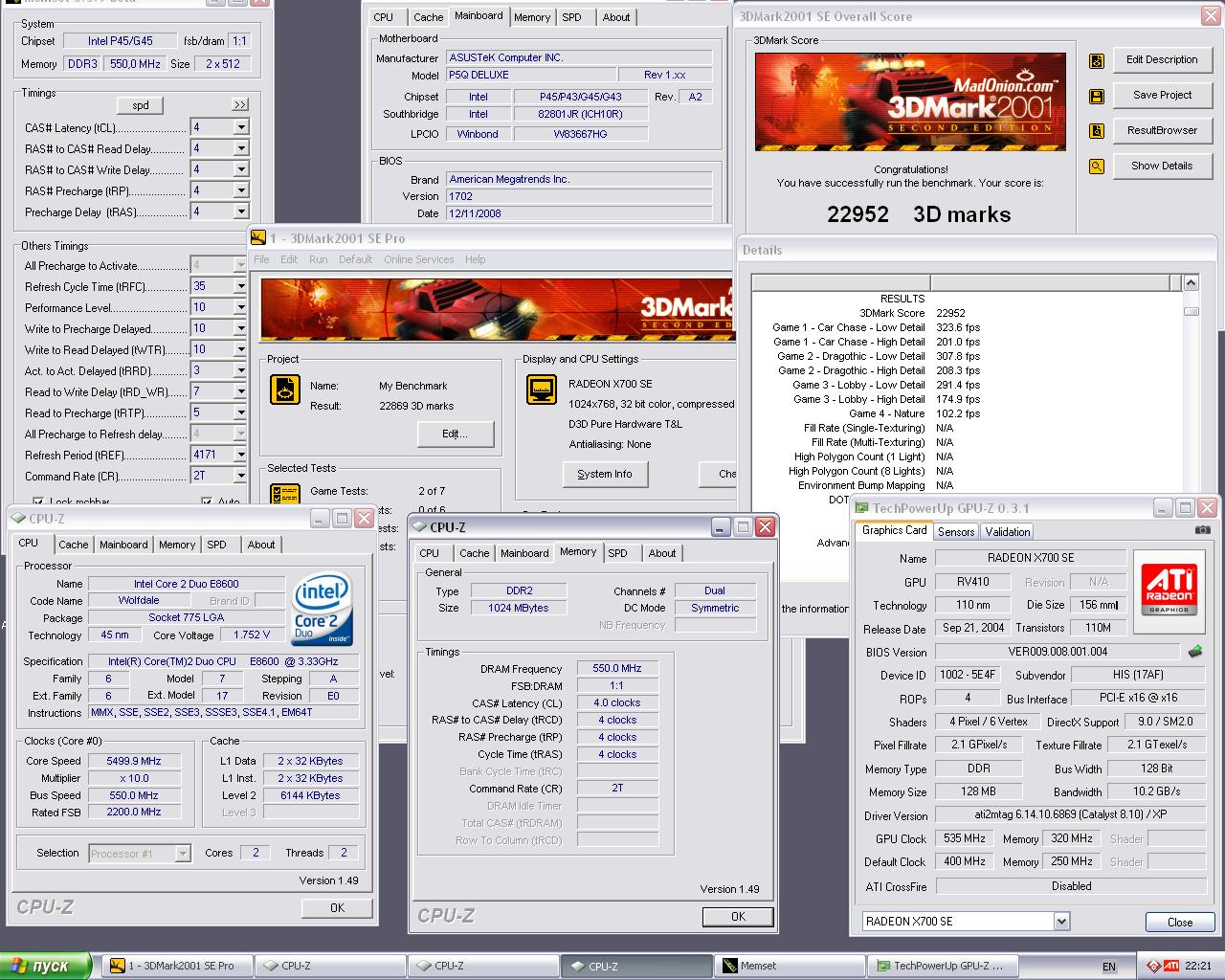Open the RAS# to CAS# Write Delay dropdown
The width and height of the screenshot is (1225, 980).
pos(240,169)
